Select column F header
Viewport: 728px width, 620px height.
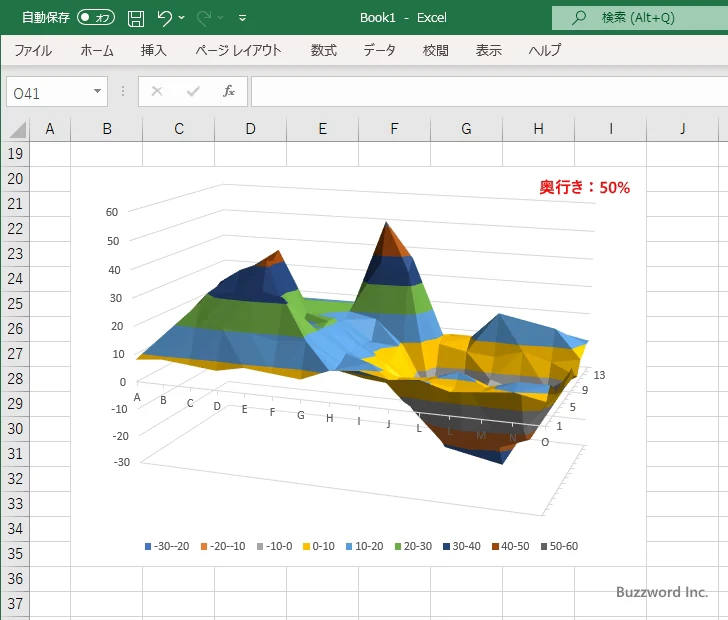(x=395, y=129)
